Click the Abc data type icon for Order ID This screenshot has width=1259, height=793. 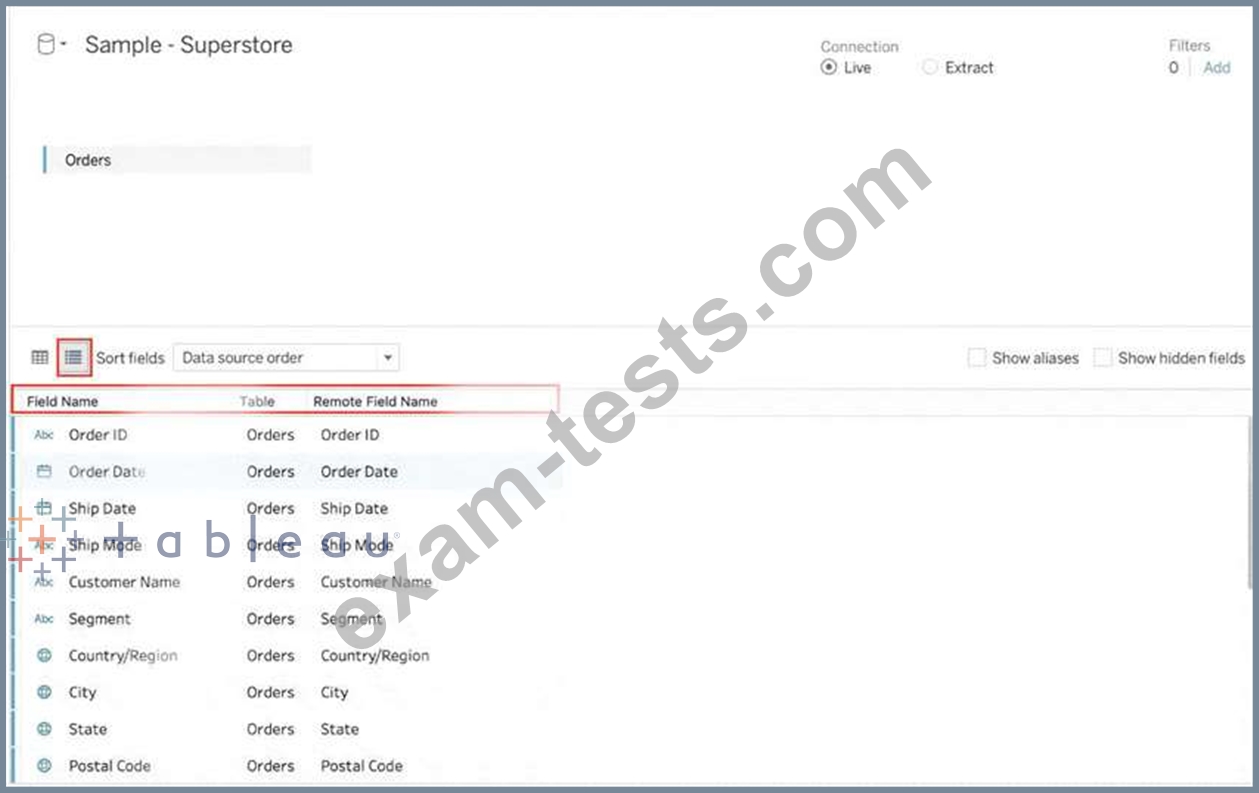44,435
